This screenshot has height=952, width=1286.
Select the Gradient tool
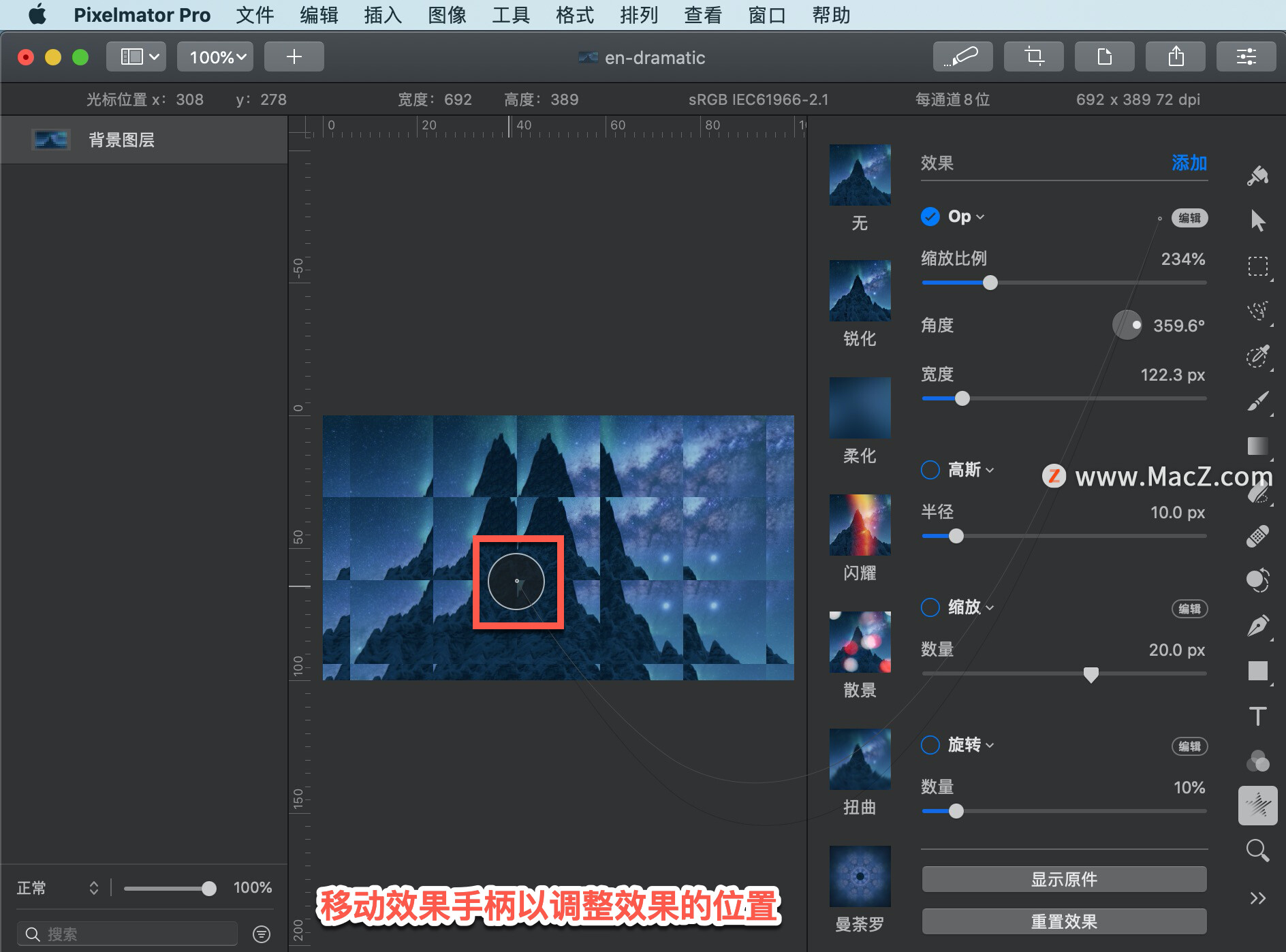pyautogui.click(x=1257, y=446)
